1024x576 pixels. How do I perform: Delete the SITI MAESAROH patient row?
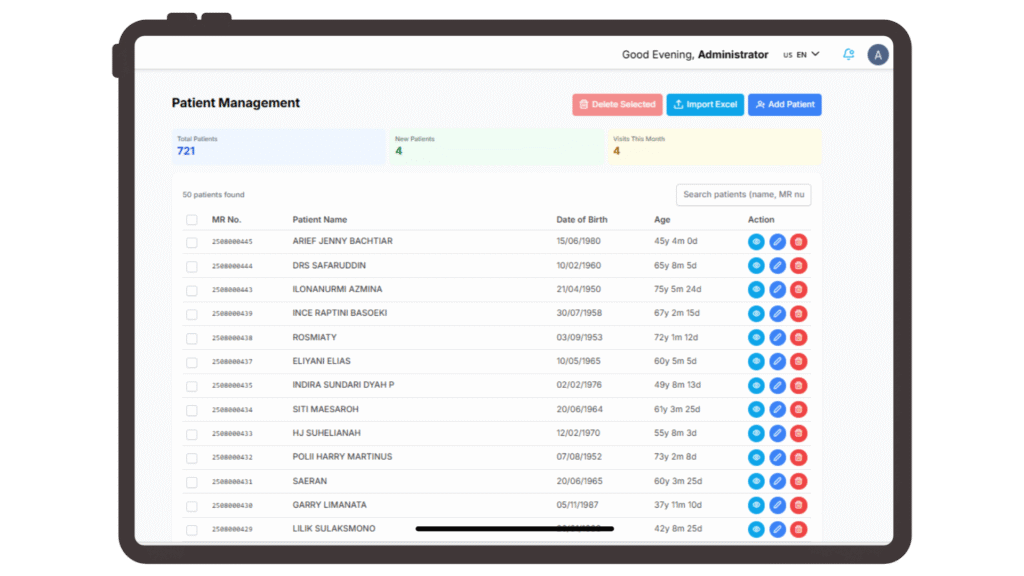(x=798, y=409)
